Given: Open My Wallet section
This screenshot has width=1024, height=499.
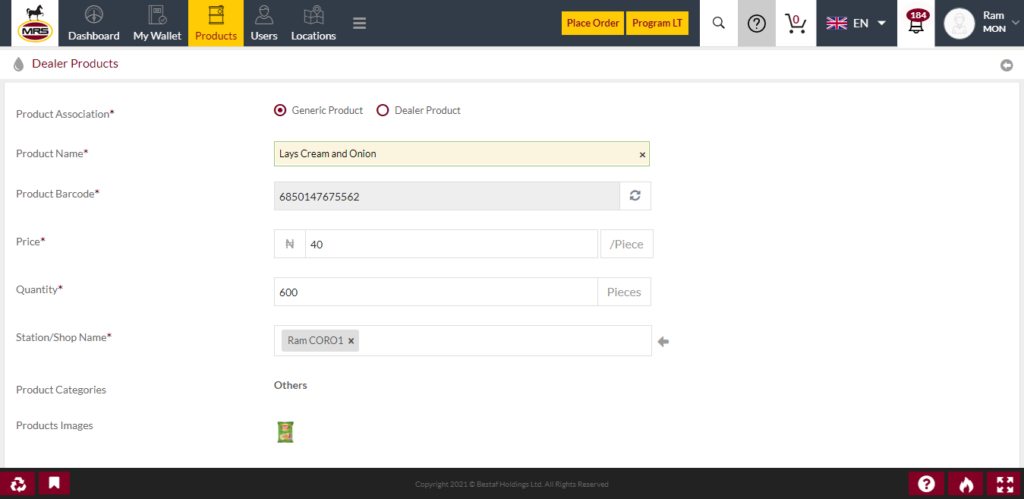Looking at the screenshot, I should 157,23.
